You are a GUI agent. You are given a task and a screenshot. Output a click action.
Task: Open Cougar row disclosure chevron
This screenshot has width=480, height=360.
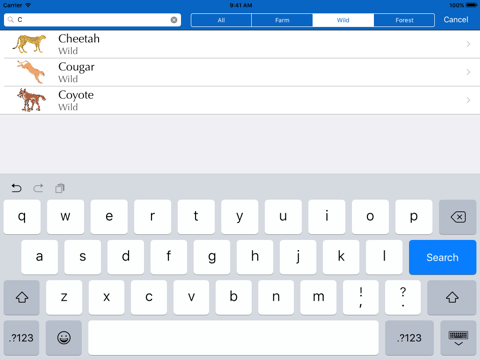click(468, 72)
